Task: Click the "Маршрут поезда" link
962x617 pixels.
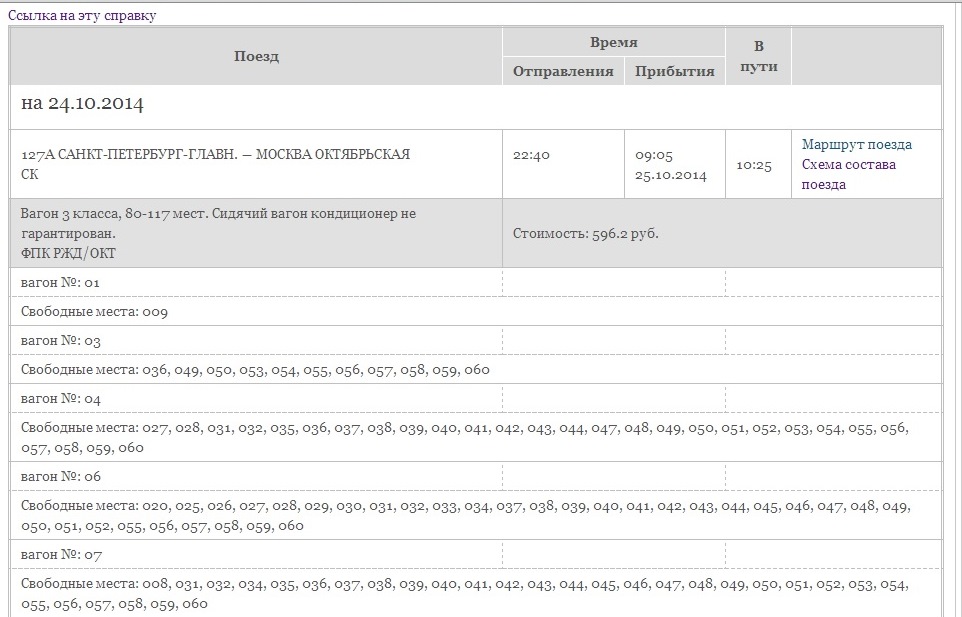Action: pyautogui.click(x=856, y=144)
